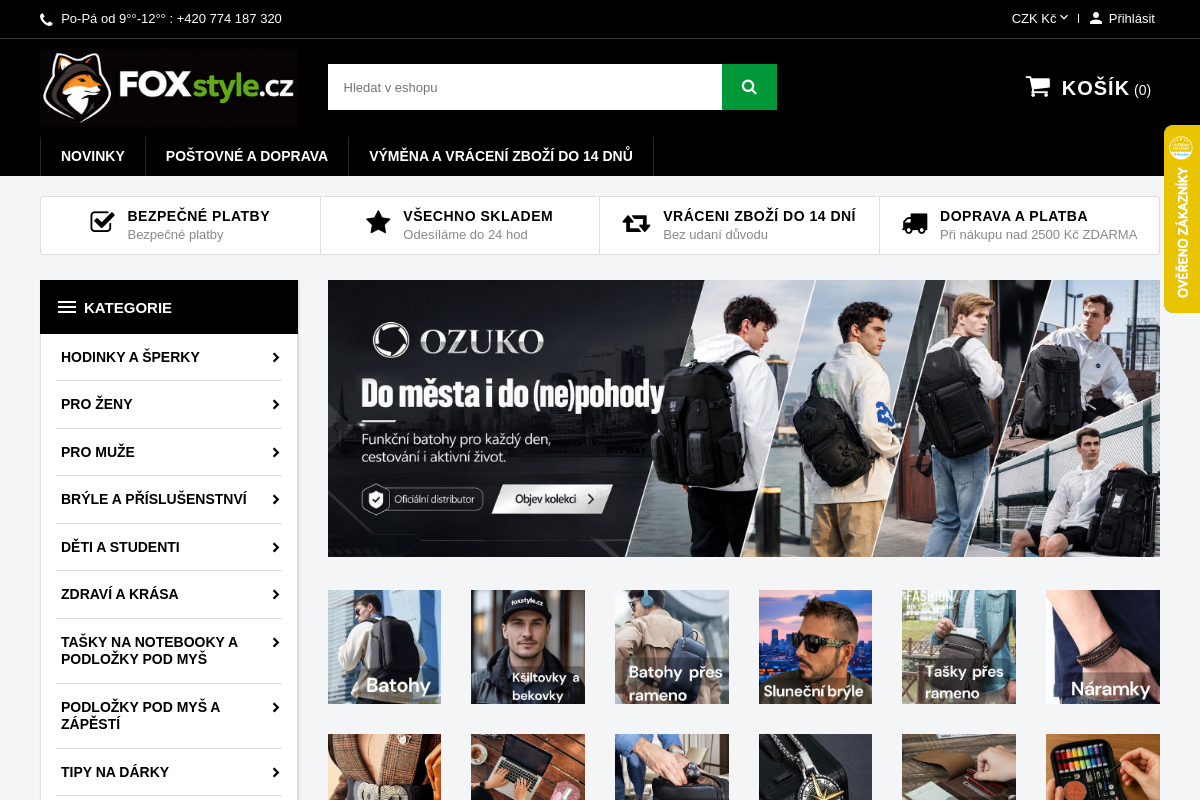Expand Podložky pod myš a zápěstí arrow
Screen dimensions: 1200x800
point(275,707)
